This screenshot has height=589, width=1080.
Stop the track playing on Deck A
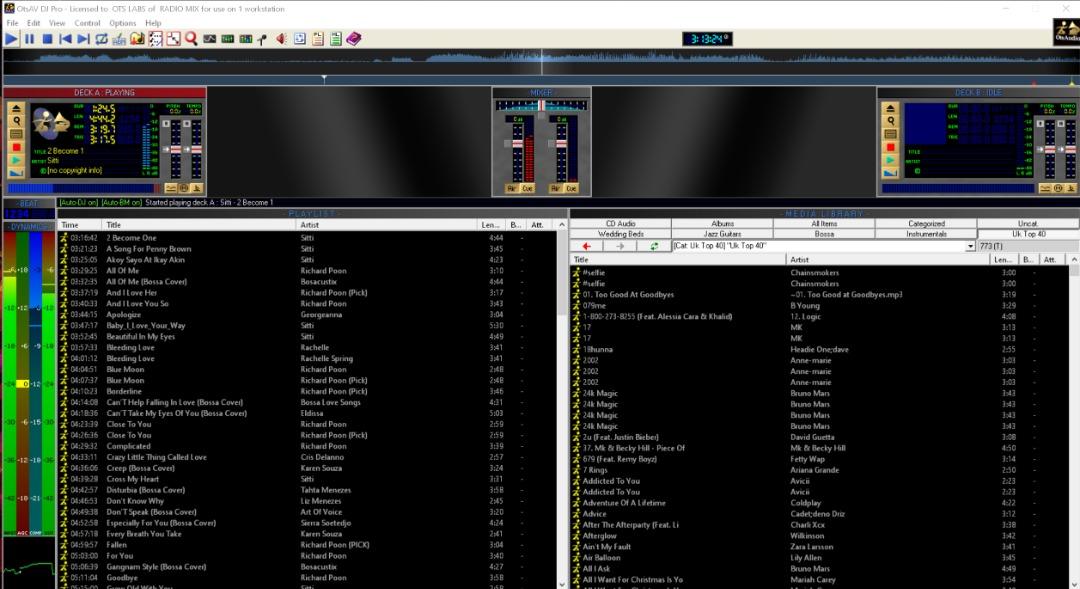[17, 146]
